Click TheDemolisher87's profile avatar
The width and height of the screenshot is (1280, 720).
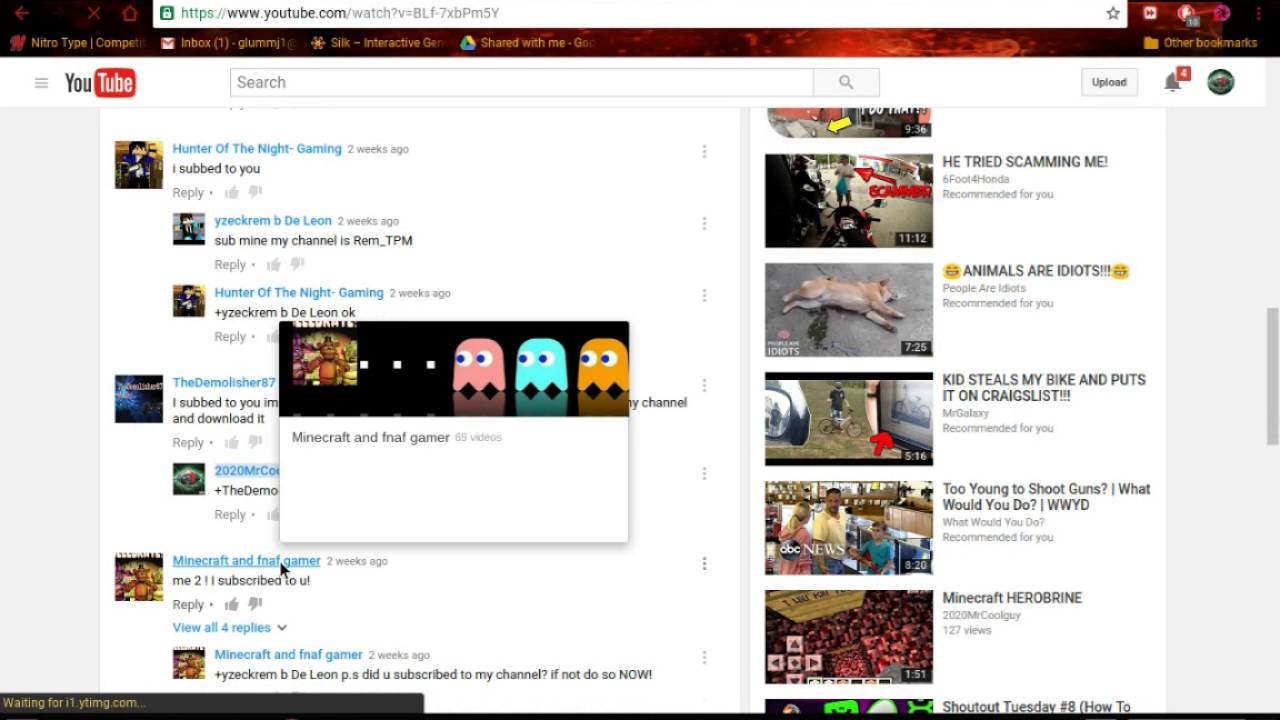[x=138, y=399]
